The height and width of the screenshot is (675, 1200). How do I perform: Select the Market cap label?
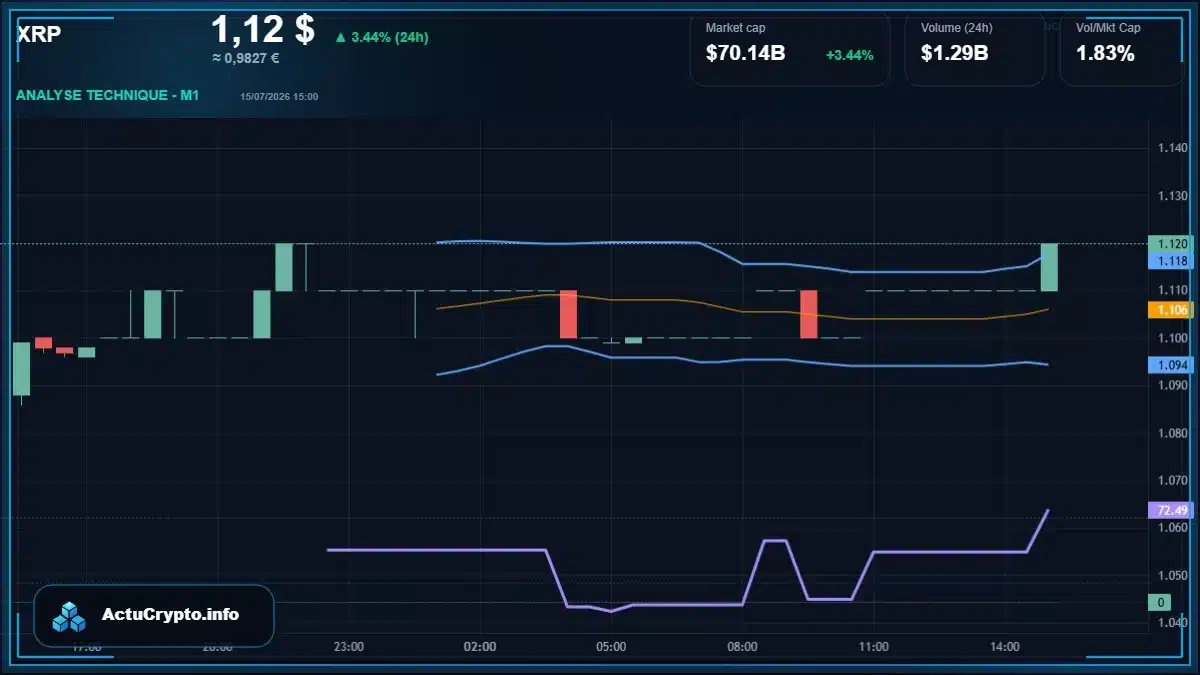tap(736, 28)
